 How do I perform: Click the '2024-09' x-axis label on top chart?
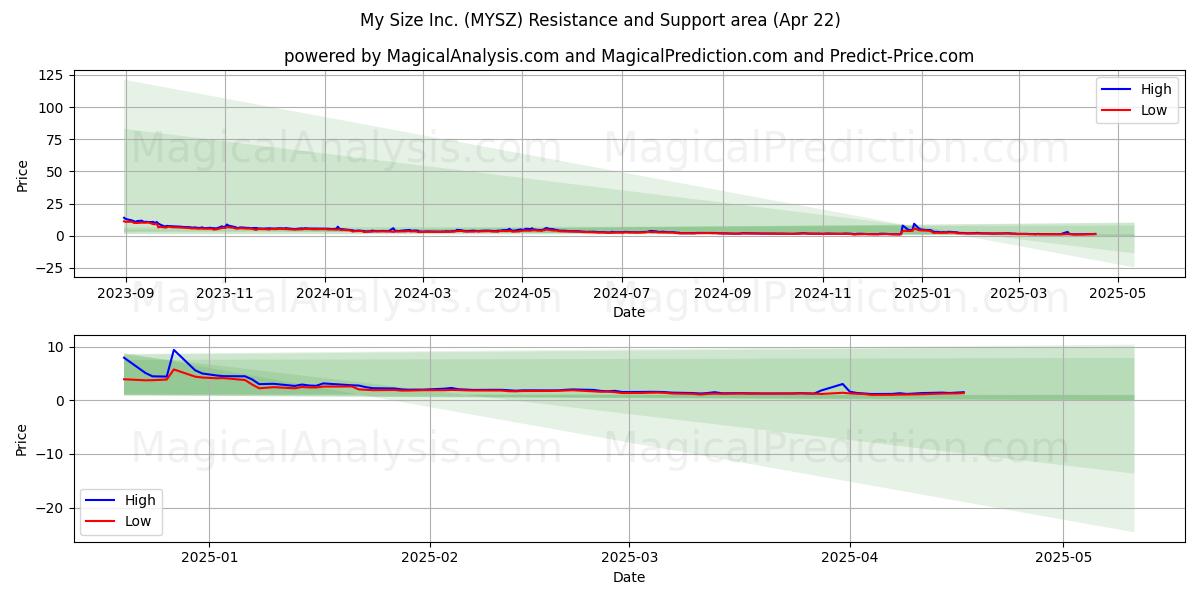click(723, 295)
